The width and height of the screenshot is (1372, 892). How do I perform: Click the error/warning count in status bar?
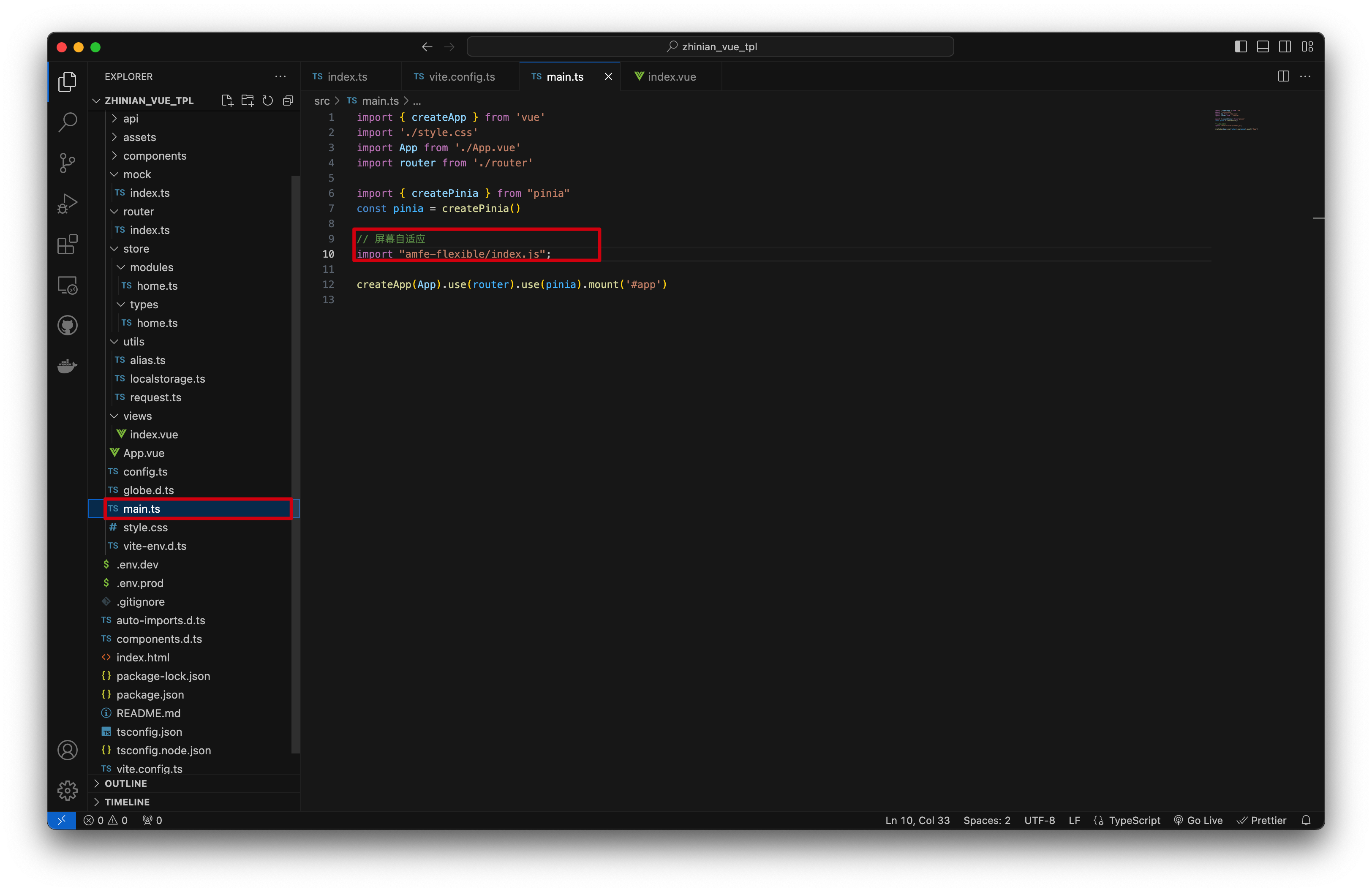(104, 820)
